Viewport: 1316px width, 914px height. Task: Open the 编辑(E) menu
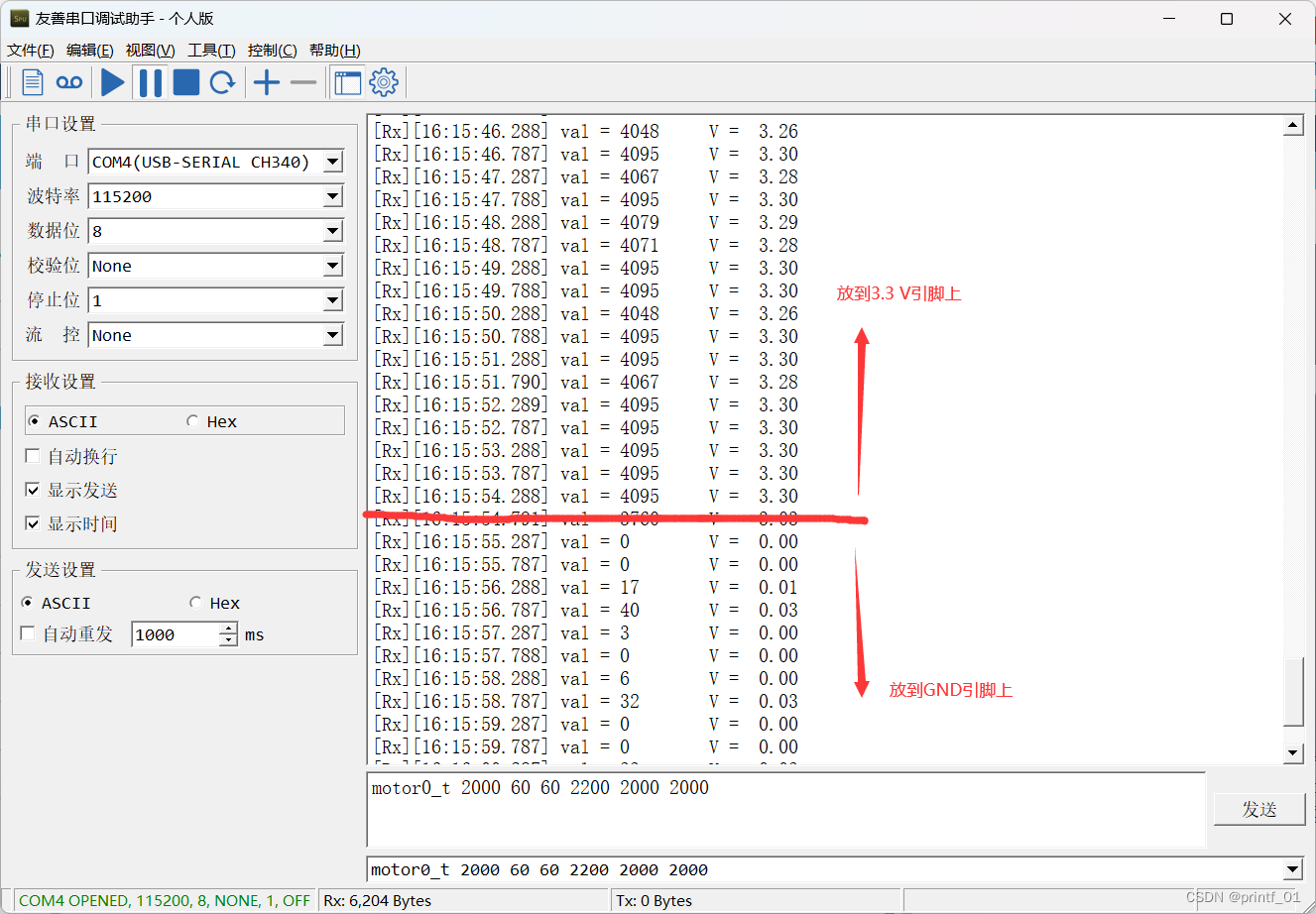[x=90, y=51]
